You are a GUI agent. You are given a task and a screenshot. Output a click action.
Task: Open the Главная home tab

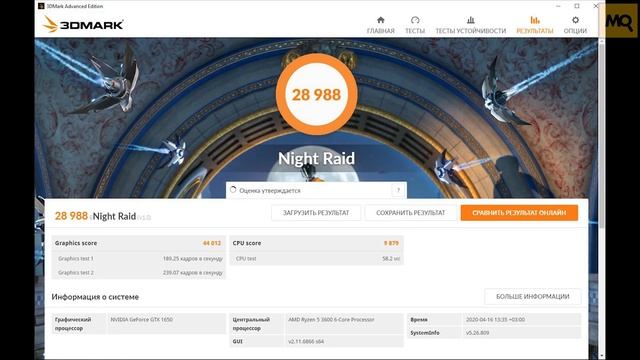380,25
